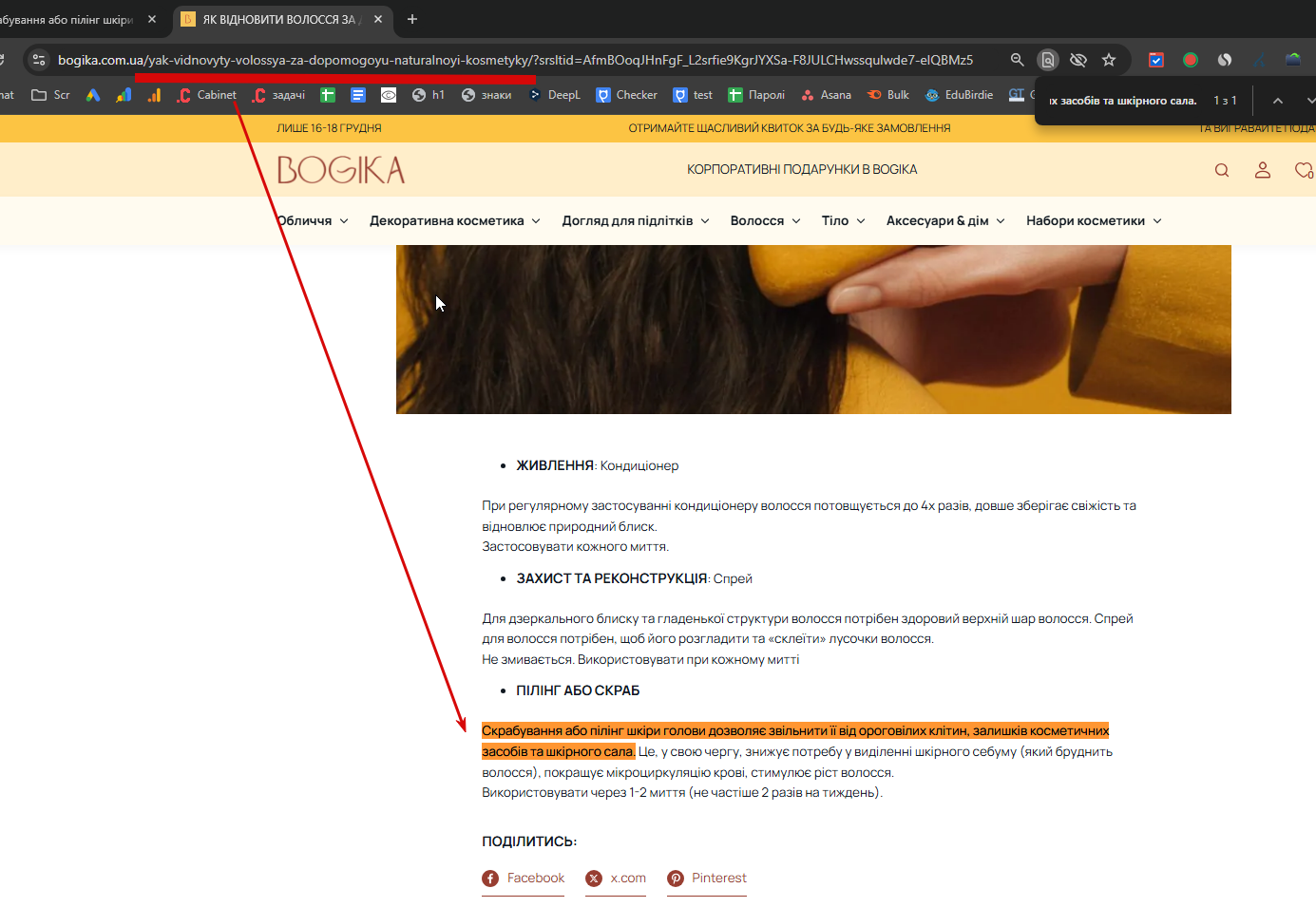The height and width of the screenshot is (907, 1316).
Task: Open the задачі bookmark
Action: pos(278,95)
